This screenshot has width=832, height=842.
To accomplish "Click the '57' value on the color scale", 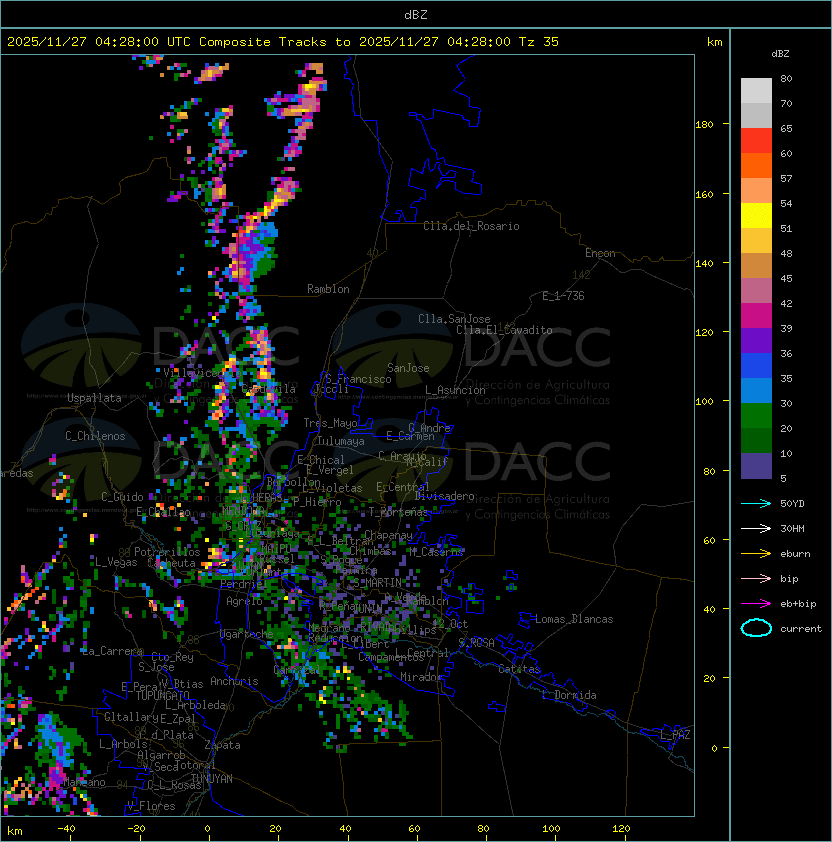I will tap(786, 178).
